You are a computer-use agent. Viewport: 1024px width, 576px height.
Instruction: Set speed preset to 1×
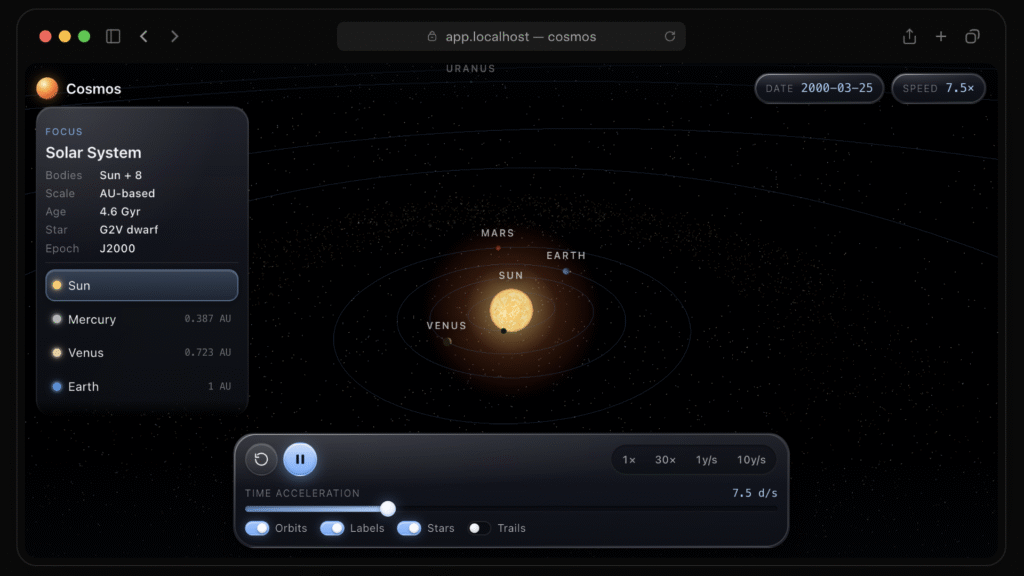pos(629,460)
